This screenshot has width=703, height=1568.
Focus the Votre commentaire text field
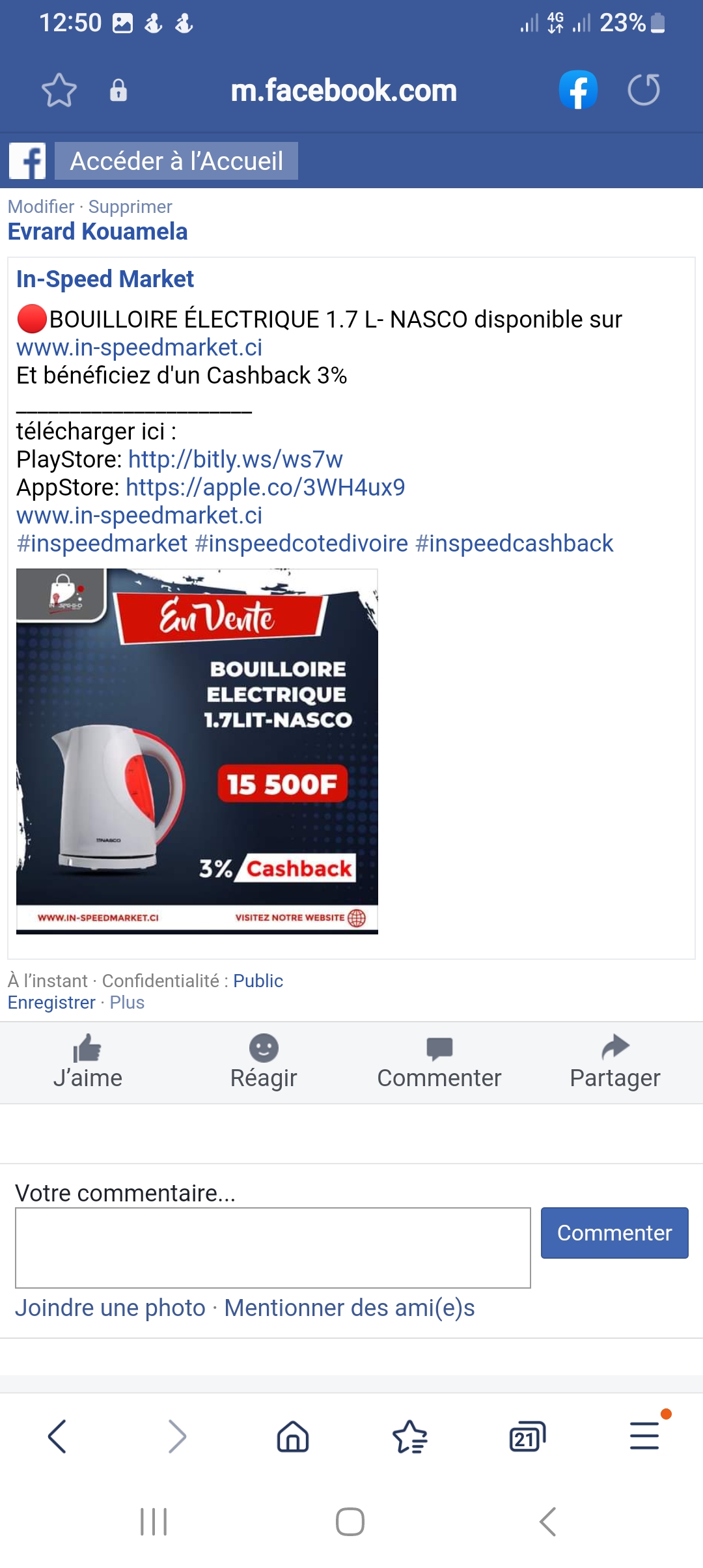tap(273, 1248)
